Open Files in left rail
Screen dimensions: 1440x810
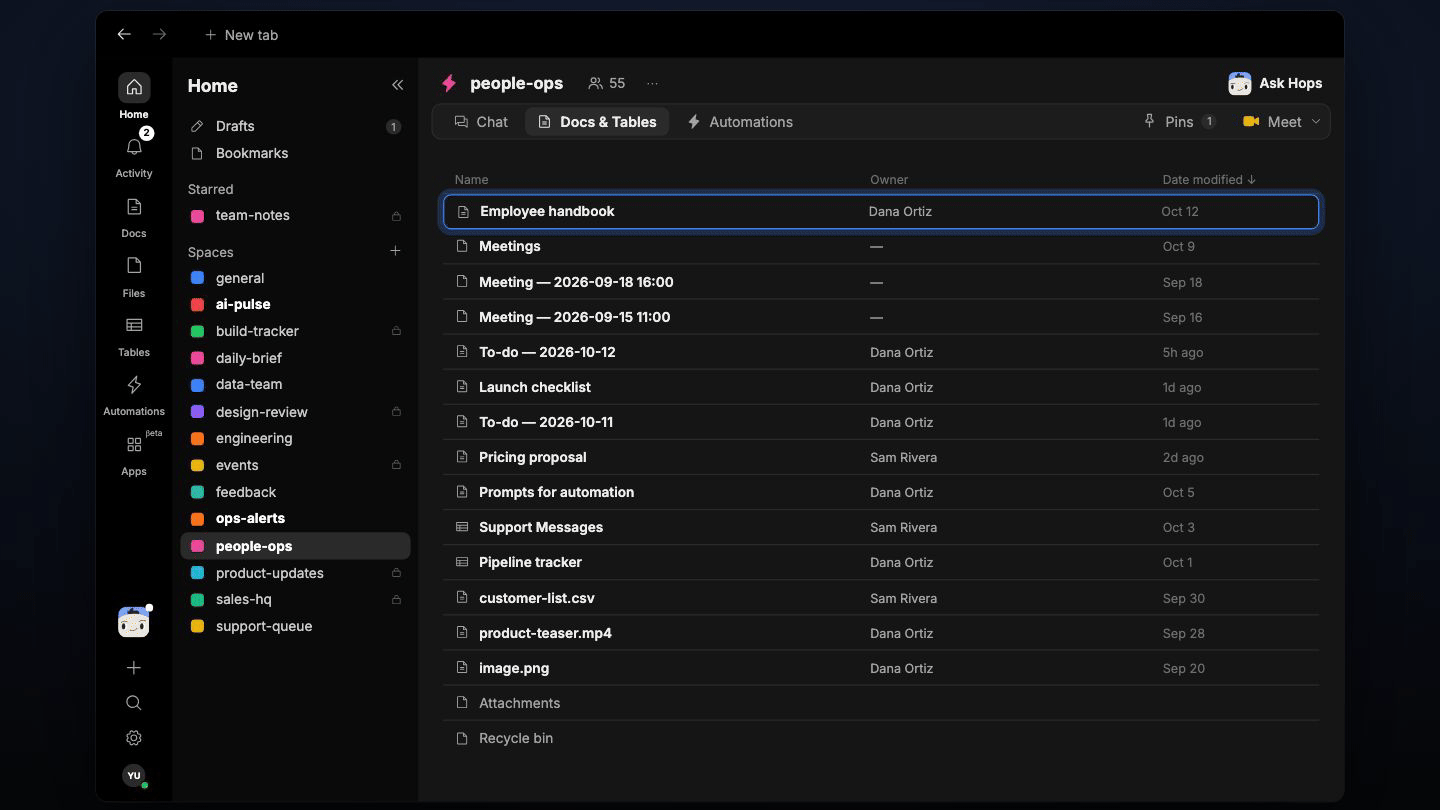click(x=134, y=266)
